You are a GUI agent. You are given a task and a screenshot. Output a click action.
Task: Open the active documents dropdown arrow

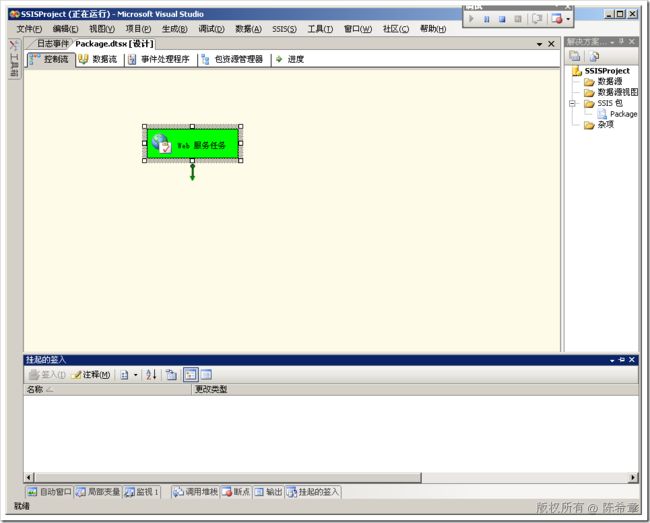539,44
